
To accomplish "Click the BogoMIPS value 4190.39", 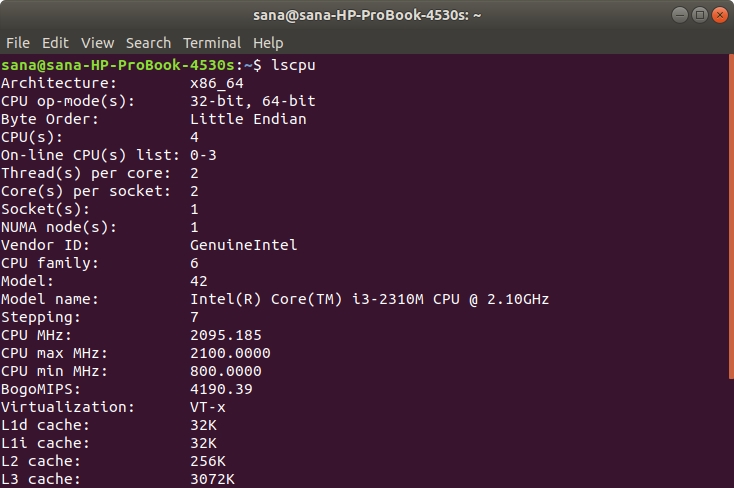I will click(221, 389).
